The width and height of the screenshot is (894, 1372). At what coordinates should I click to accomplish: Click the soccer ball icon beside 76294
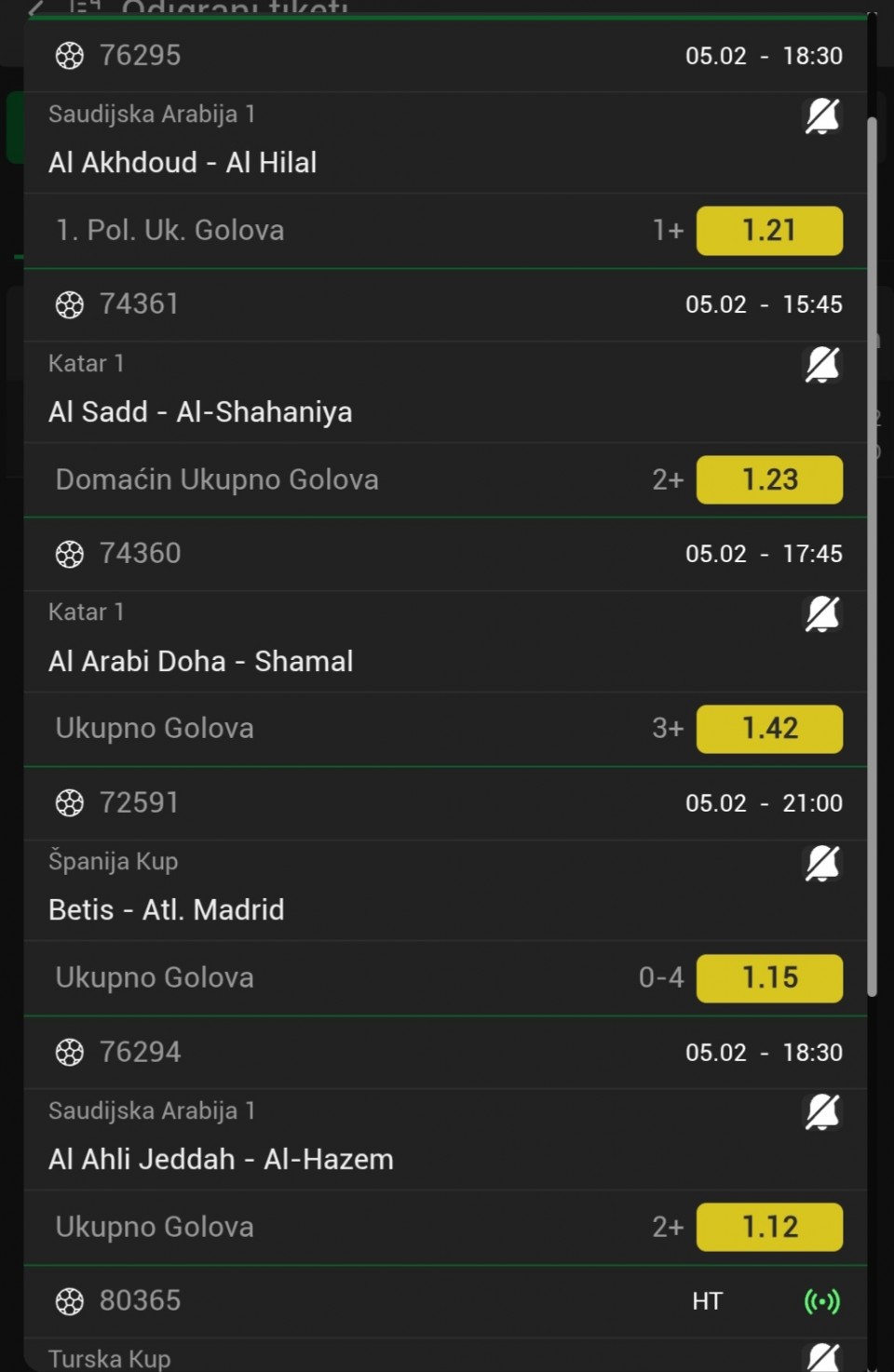click(70, 1053)
